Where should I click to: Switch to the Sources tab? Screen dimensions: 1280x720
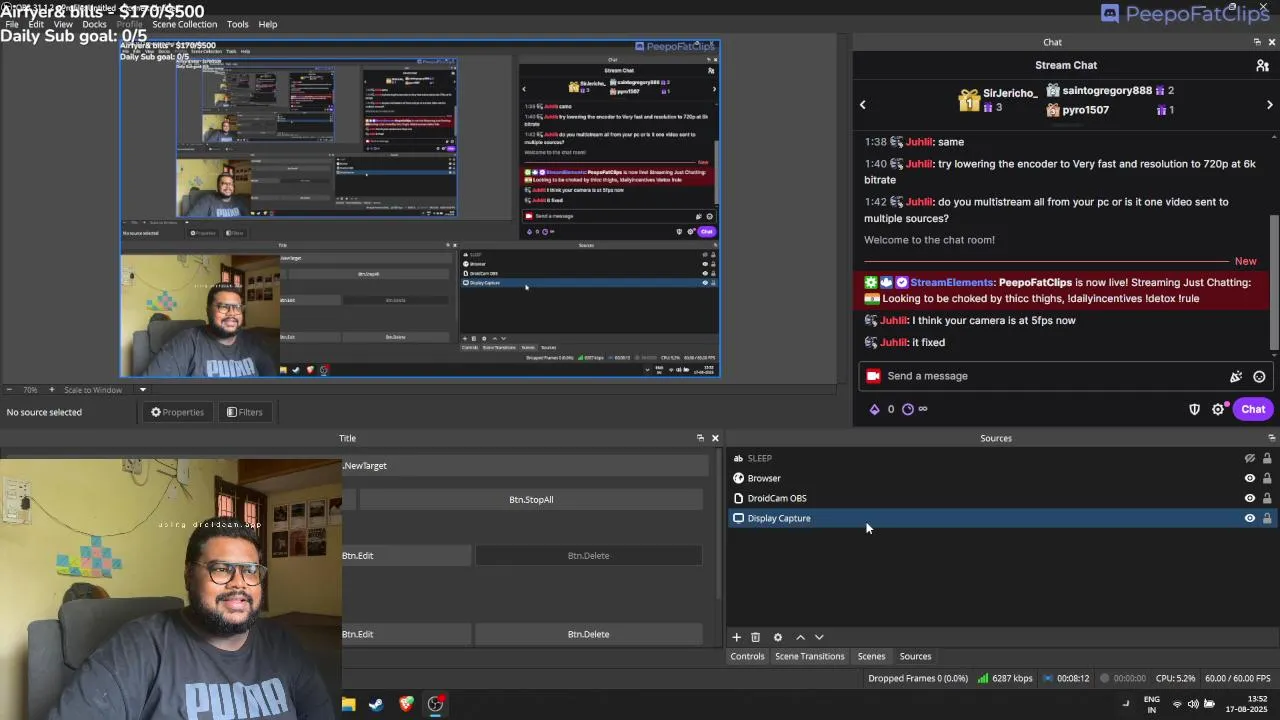coord(915,656)
